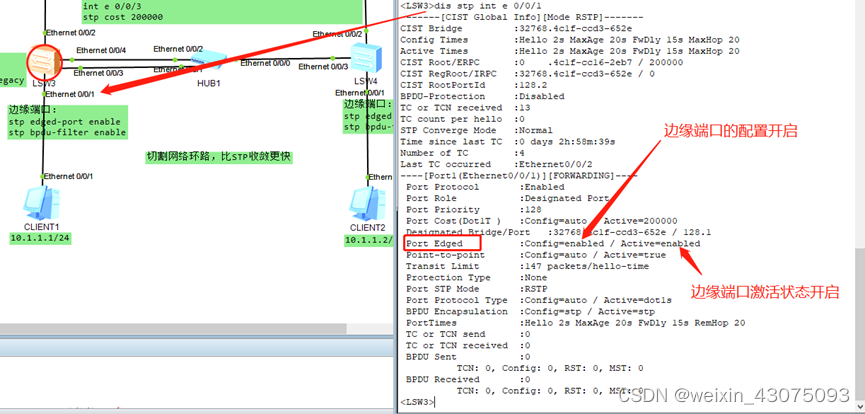Viewport: 865px width, 414px height.
Task: Click the 'Port Protocol Type' line
Action: point(538,300)
